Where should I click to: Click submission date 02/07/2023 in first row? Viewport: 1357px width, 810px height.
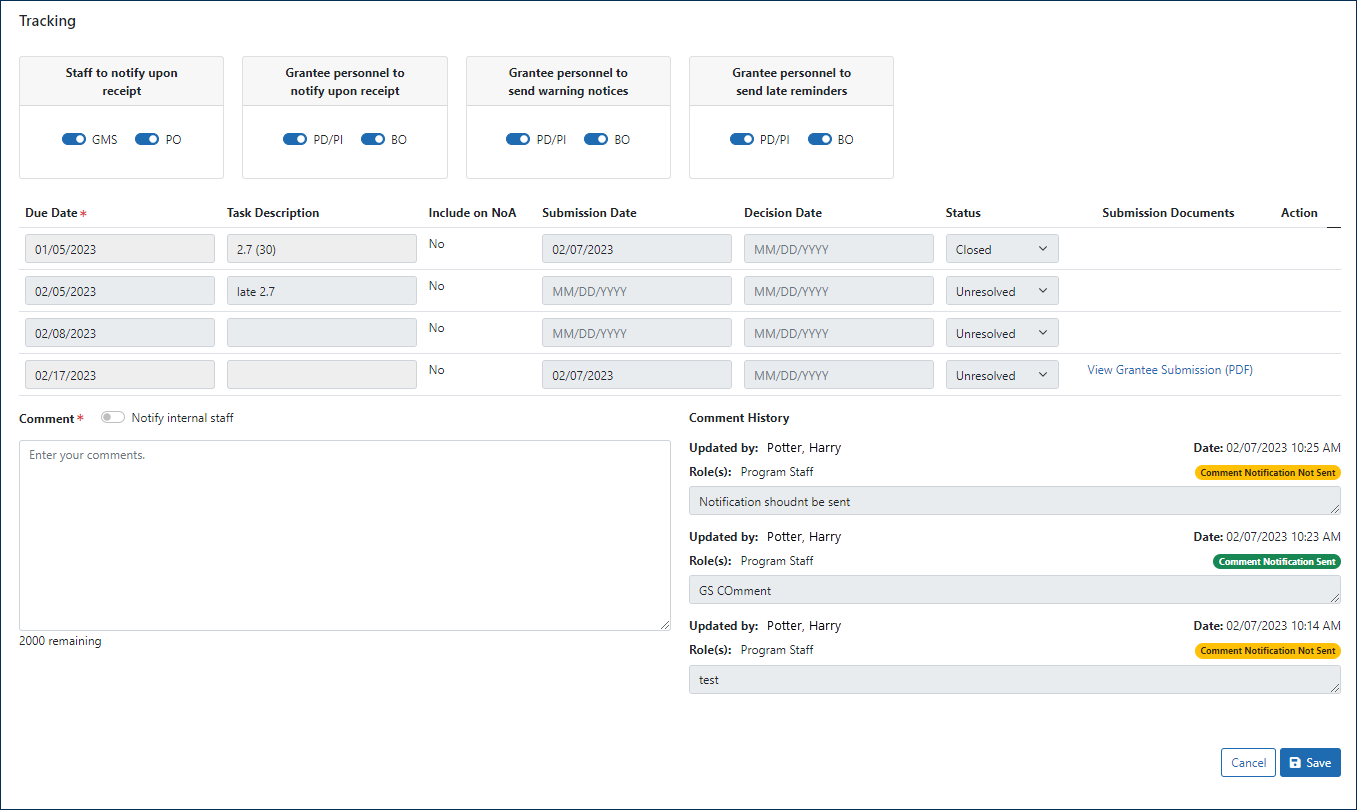point(637,249)
